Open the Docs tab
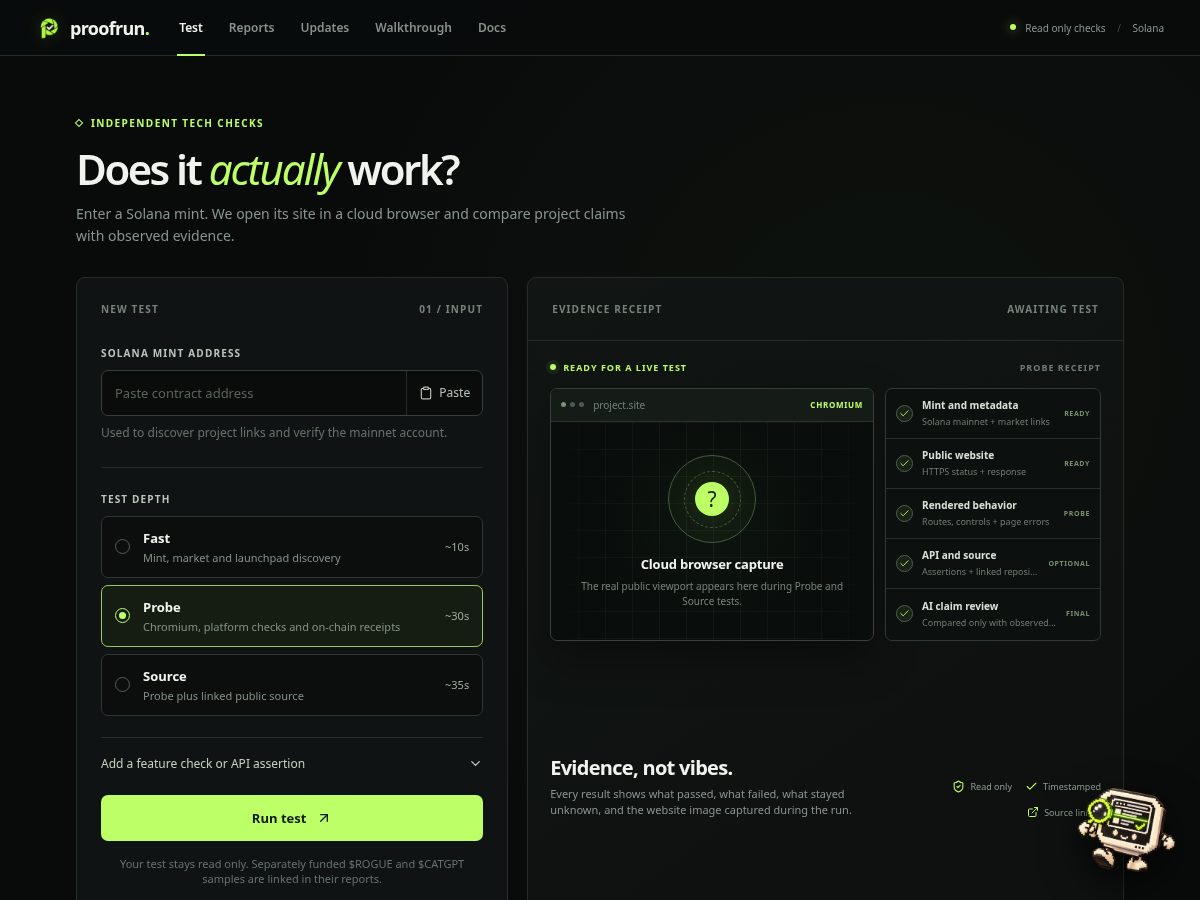1200x900 pixels. coord(492,28)
